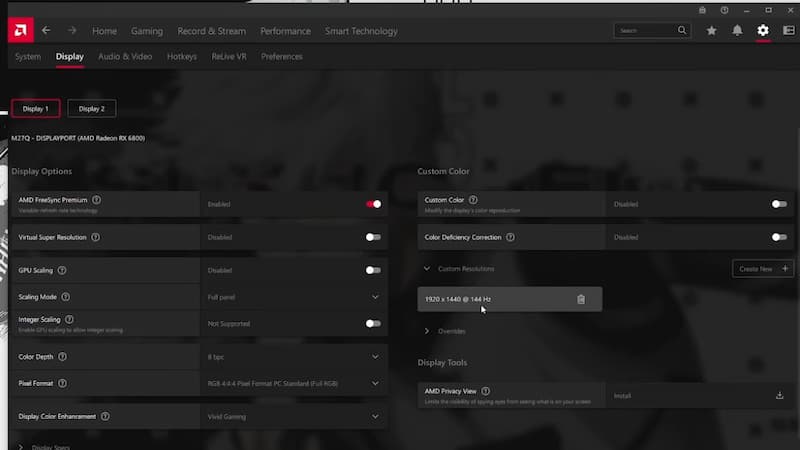Image resolution: width=800 pixels, height=450 pixels.
Task: Show info for Custom Color
Action: pyautogui.click(x=473, y=200)
